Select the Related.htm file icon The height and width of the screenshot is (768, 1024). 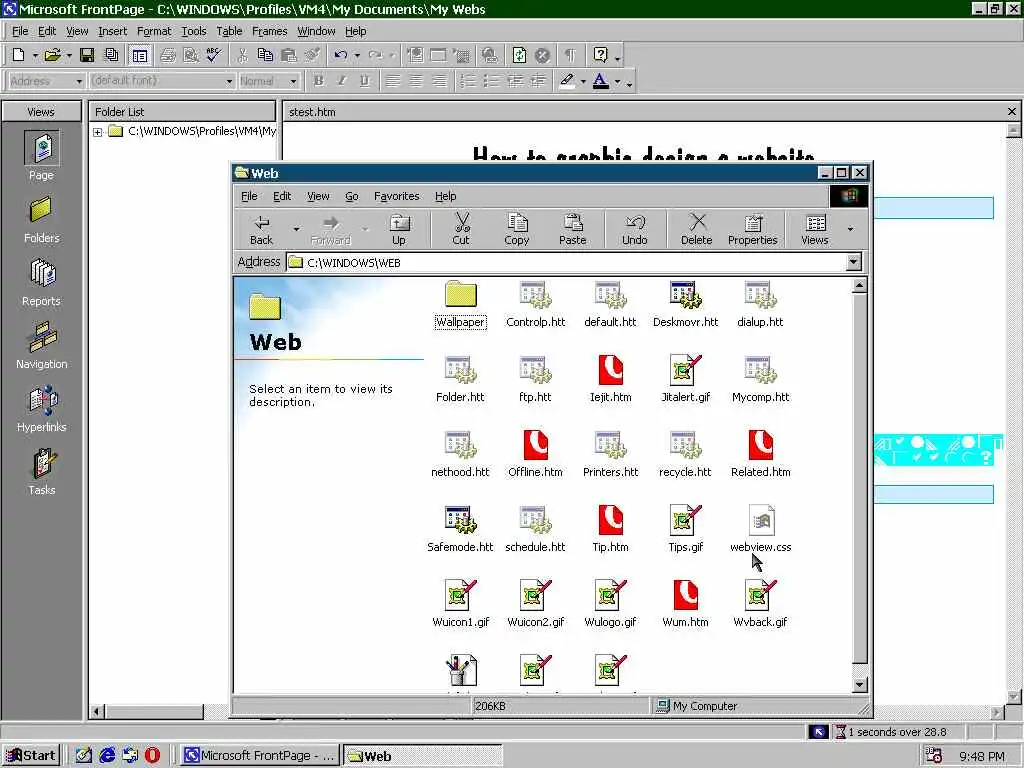pyautogui.click(x=761, y=454)
